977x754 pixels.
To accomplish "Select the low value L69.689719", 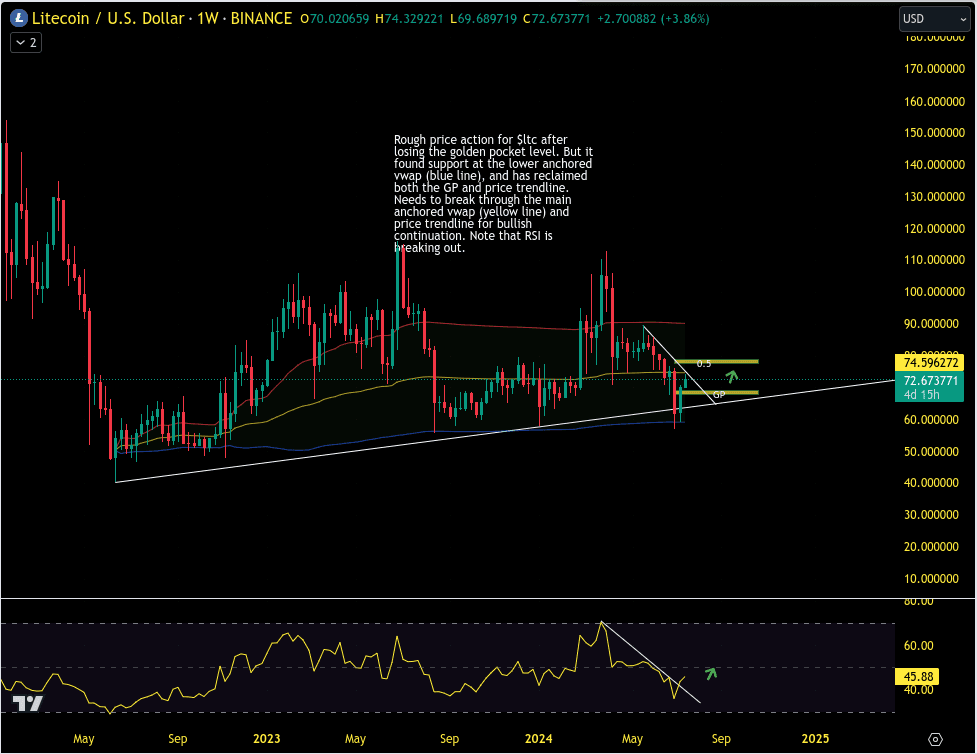I will click(482, 19).
